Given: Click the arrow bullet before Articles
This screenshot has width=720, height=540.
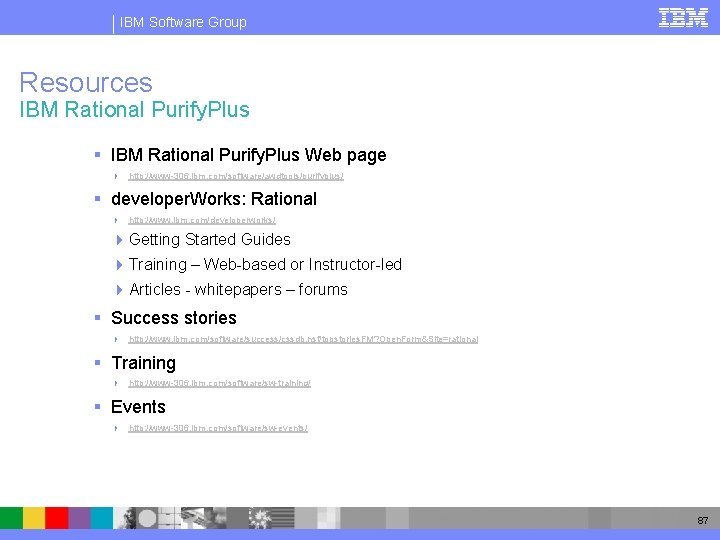Looking at the screenshot, I should coord(119,290).
